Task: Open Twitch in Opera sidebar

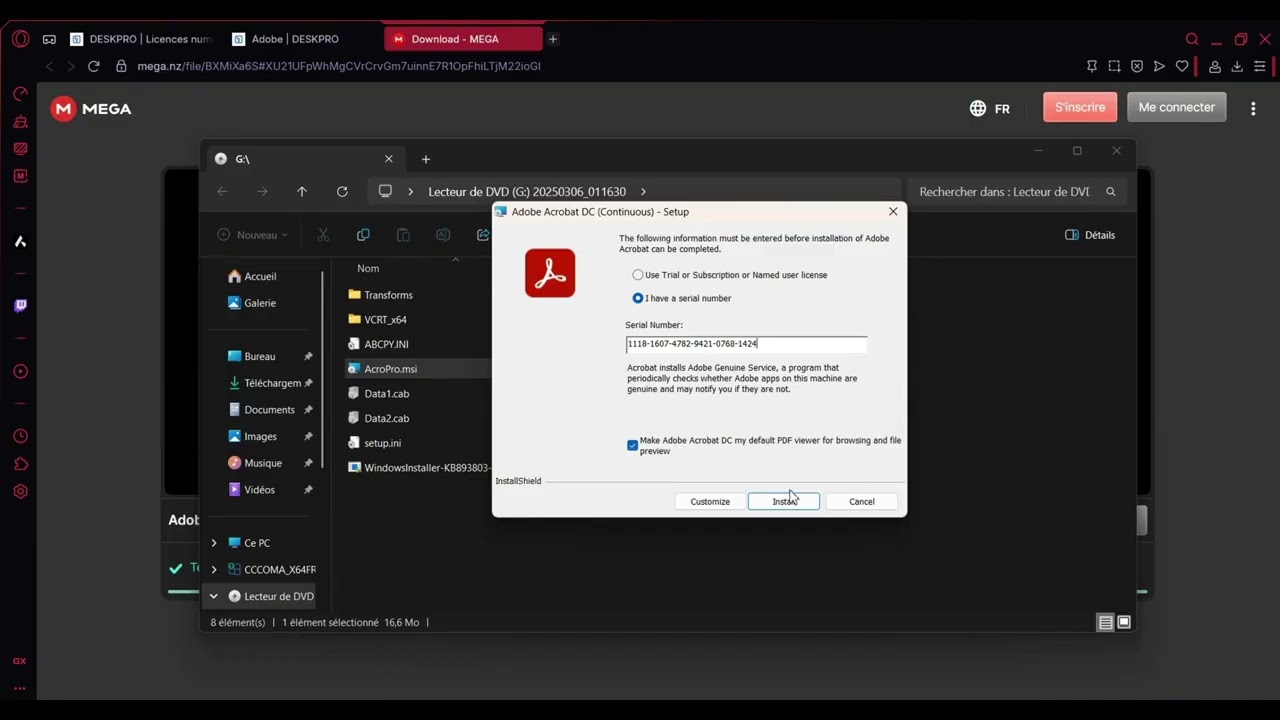Action: 20,305
